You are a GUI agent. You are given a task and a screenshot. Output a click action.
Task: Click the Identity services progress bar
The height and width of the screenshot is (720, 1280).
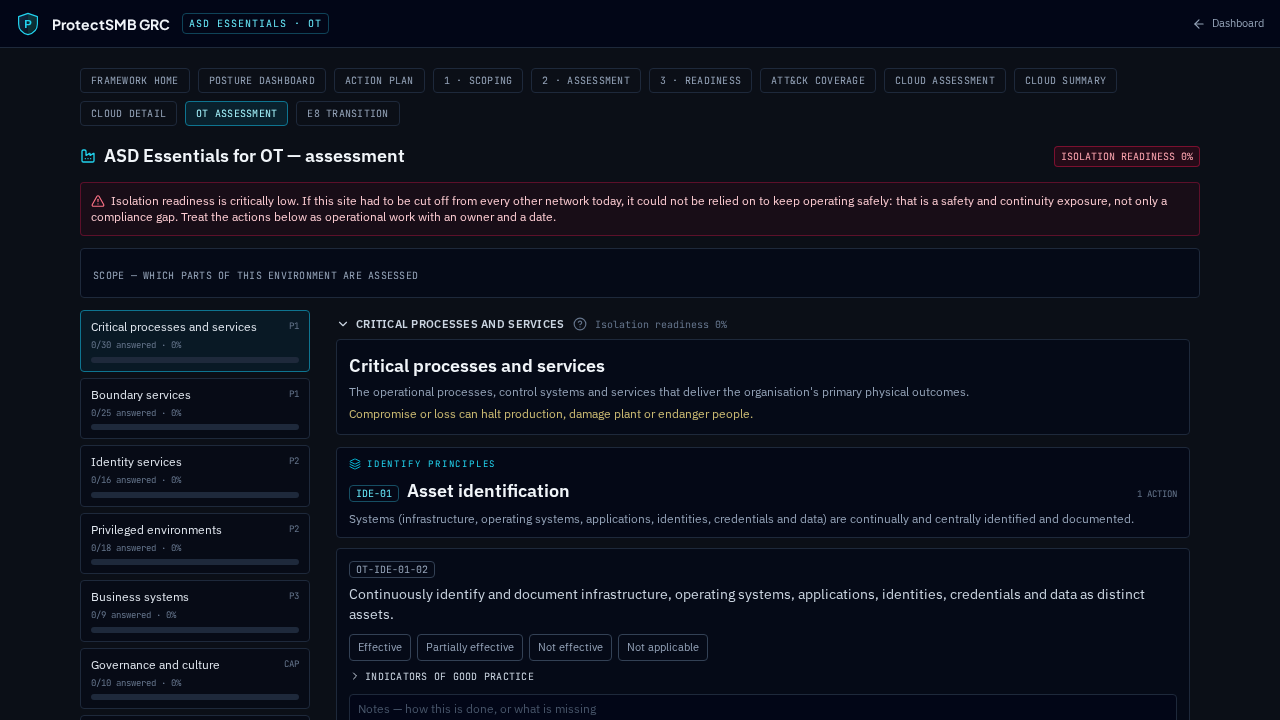coord(195,495)
